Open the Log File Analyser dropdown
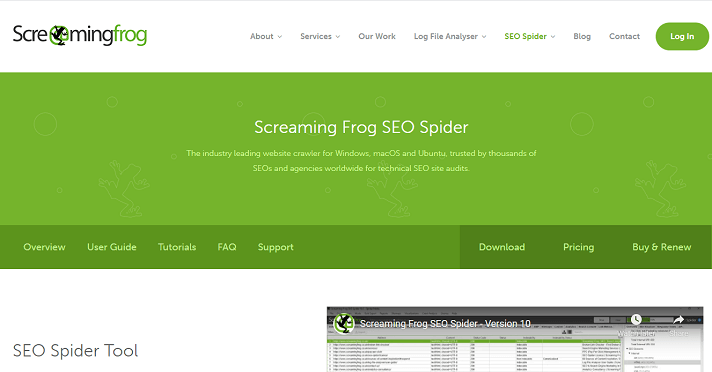The width and height of the screenshot is (712, 372). click(450, 36)
